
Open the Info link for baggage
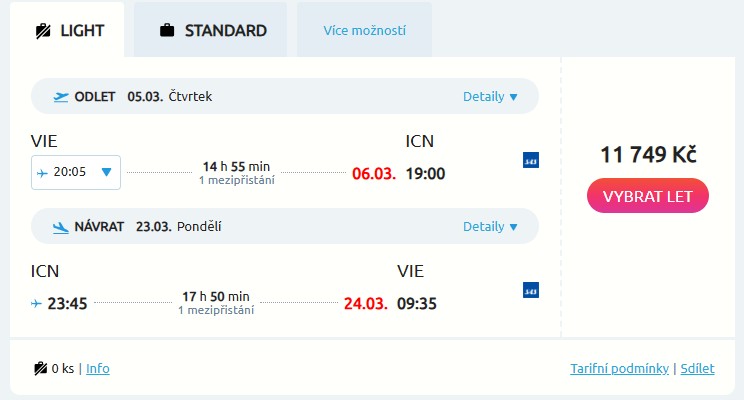pos(98,368)
